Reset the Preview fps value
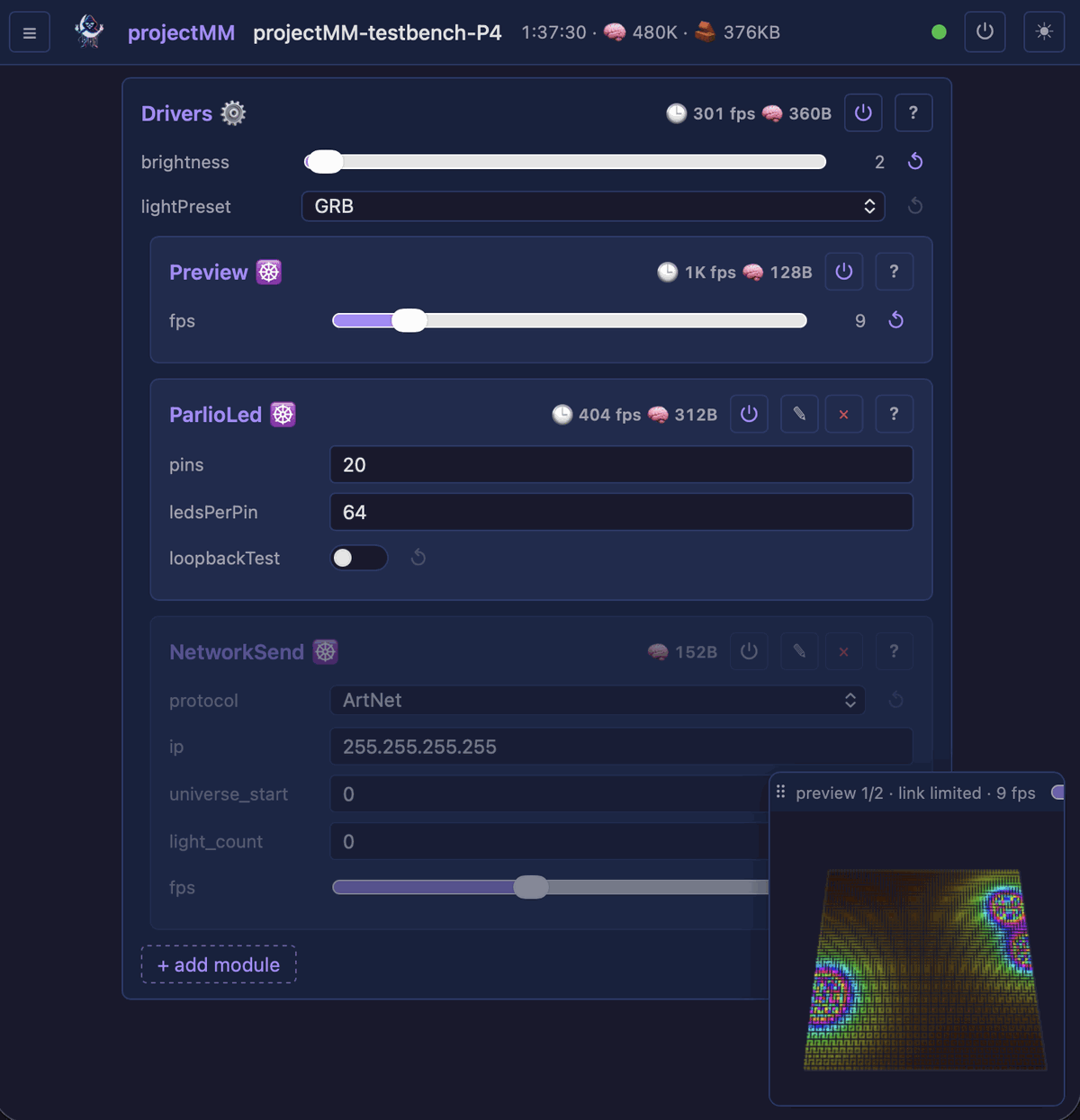The width and height of the screenshot is (1080, 1120). (895, 320)
